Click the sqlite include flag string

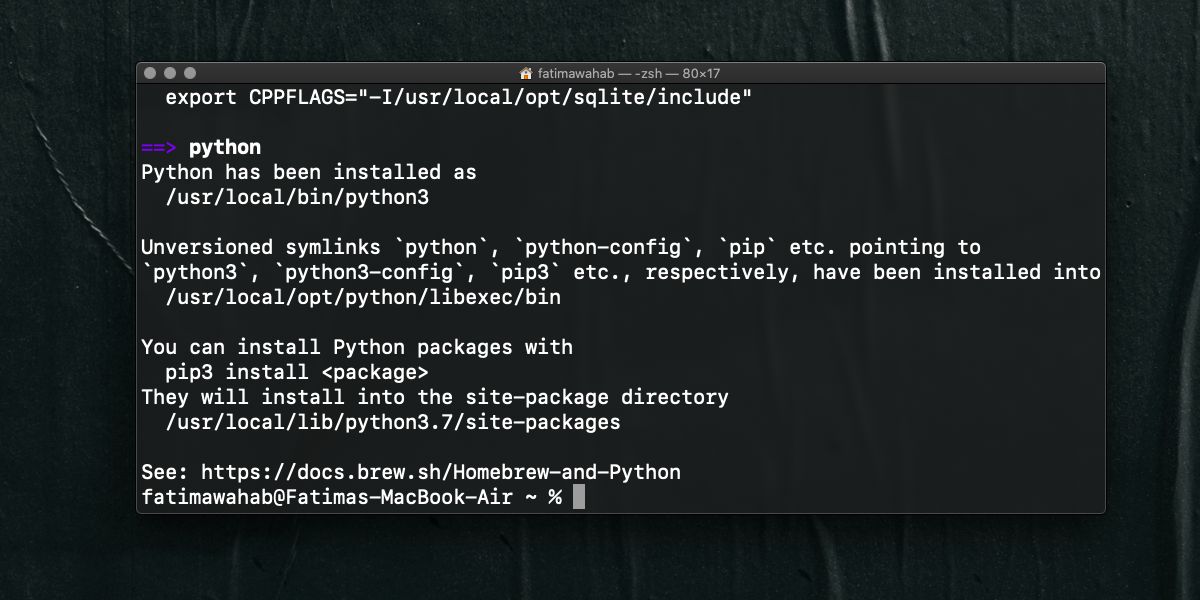[x=560, y=97]
